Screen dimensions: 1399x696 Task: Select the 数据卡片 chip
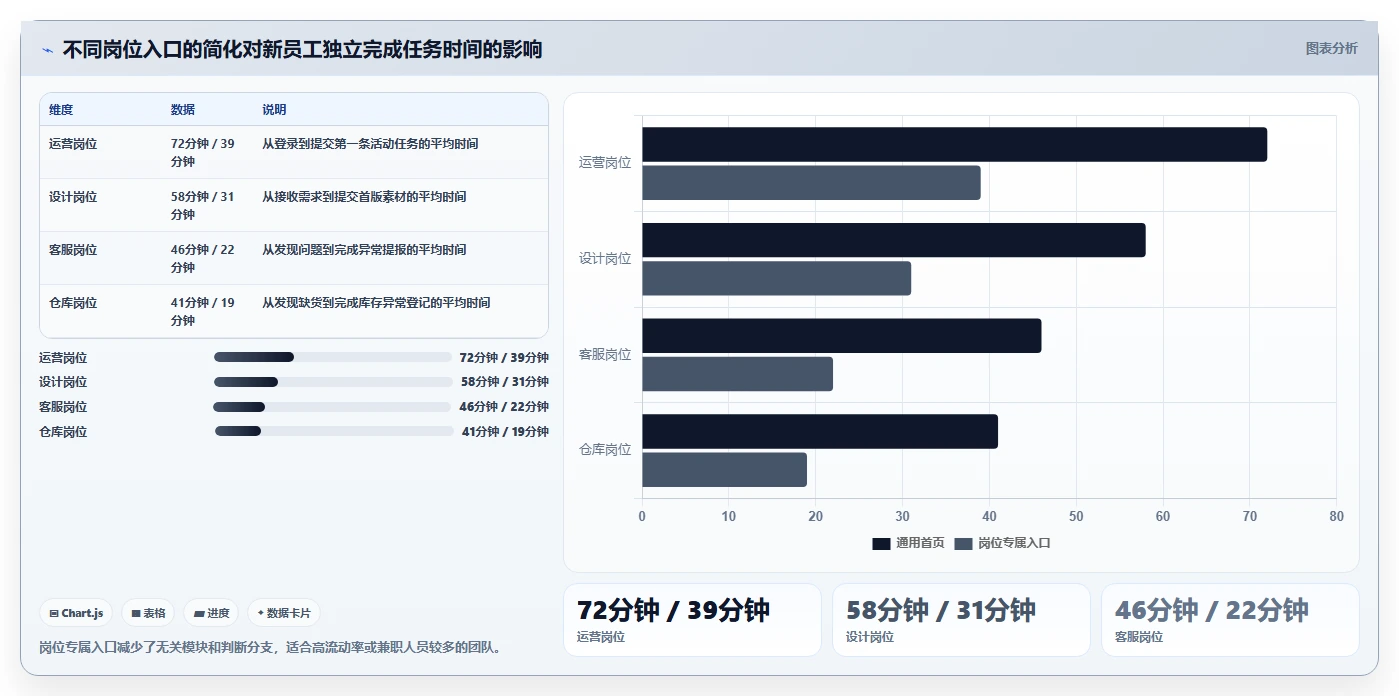[284, 613]
